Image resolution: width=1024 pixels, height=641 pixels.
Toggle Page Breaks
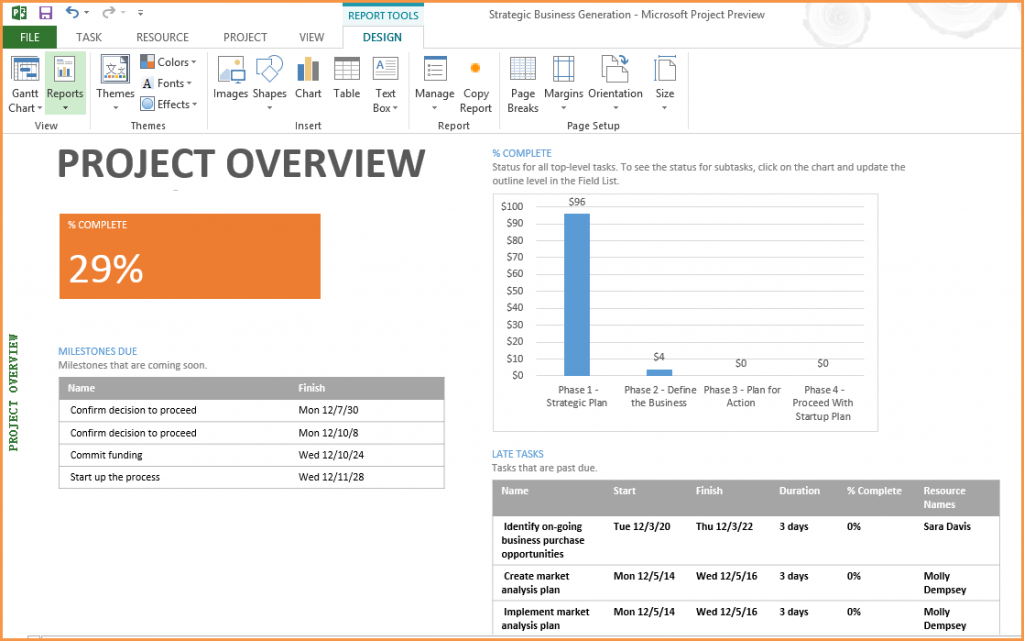tap(522, 85)
